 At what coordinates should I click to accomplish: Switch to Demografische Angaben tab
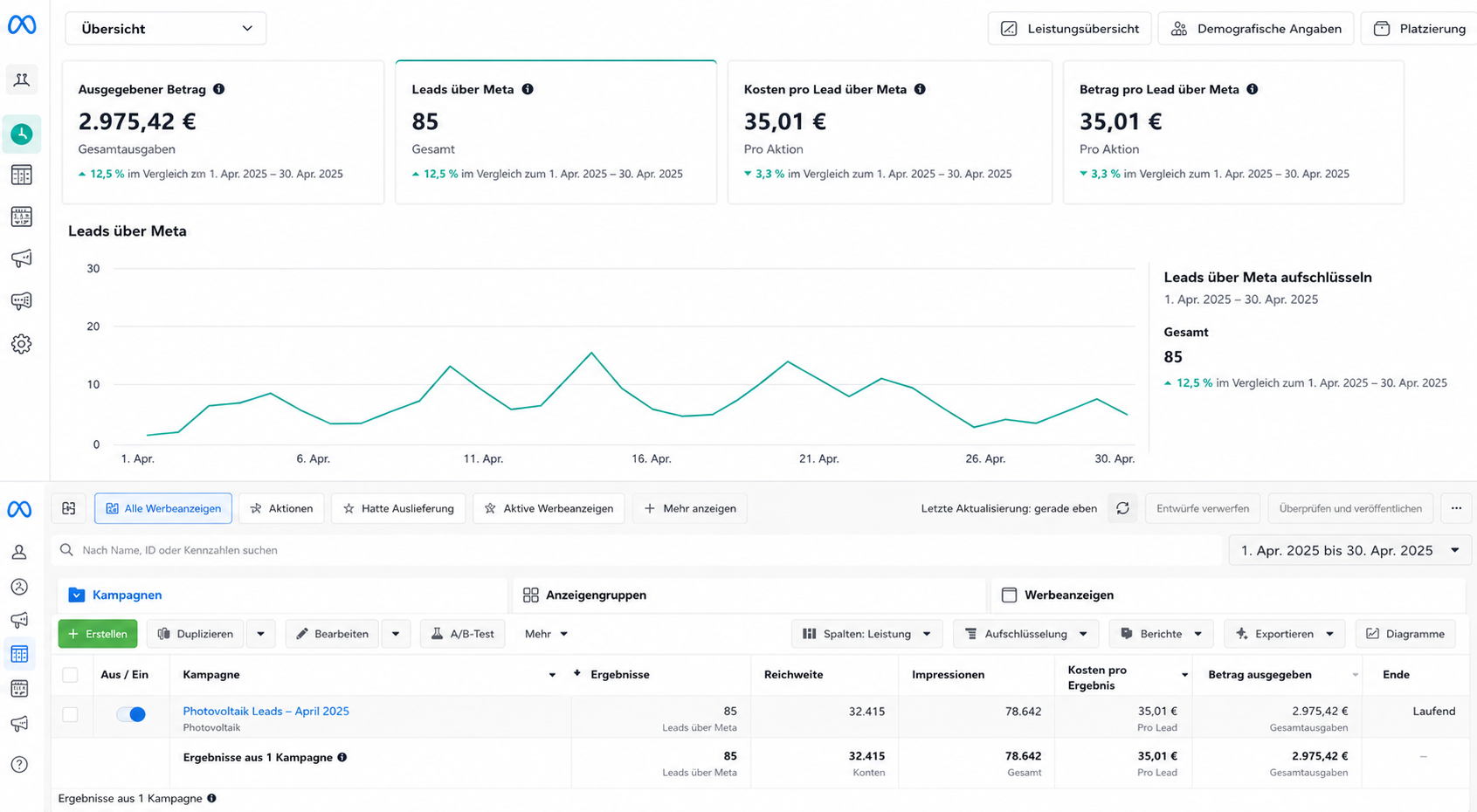(1256, 29)
